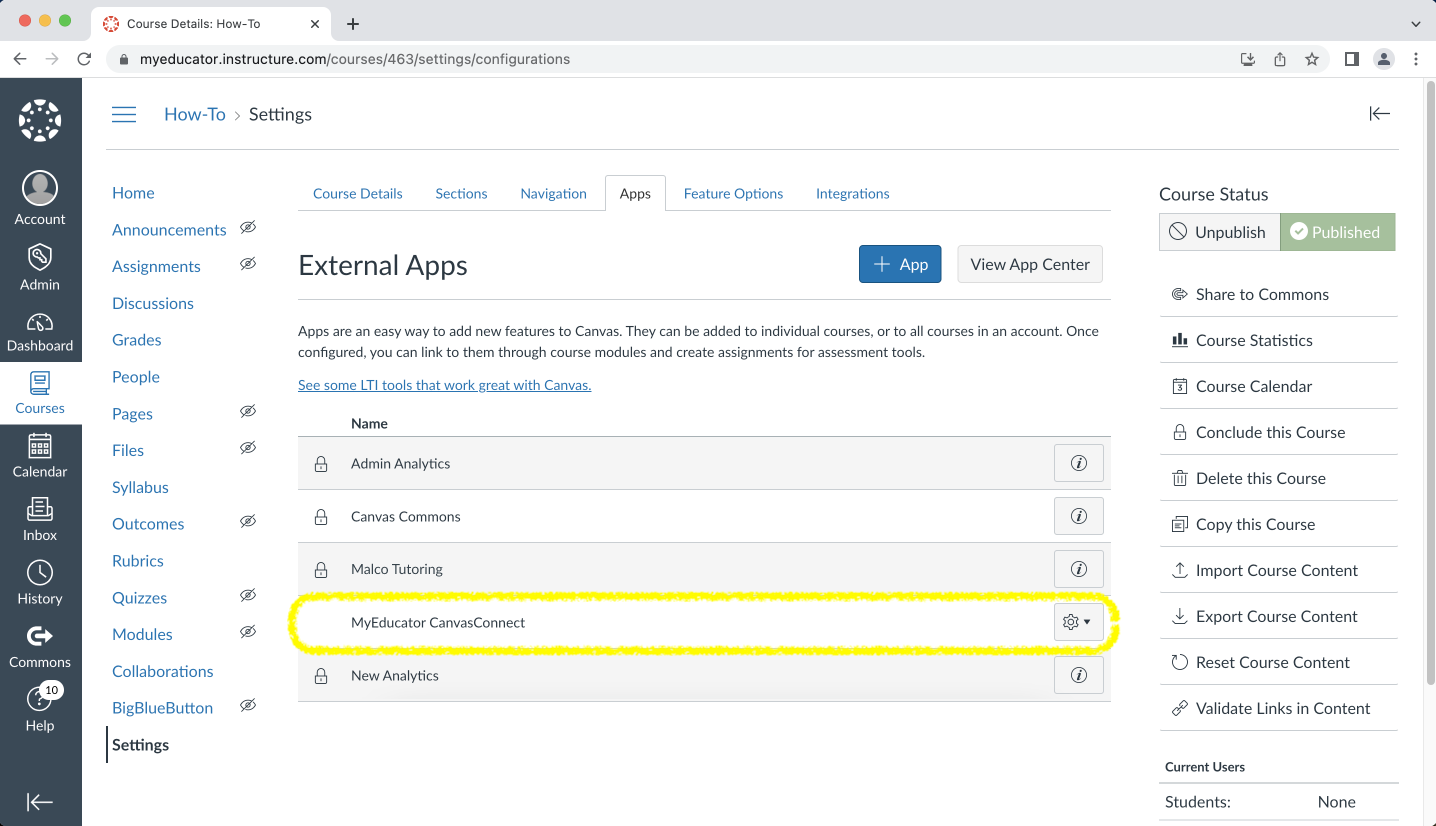Switch to Feature Options tab
Image resolution: width=1436 pixels, height=826 pixels.
(733, 193)
